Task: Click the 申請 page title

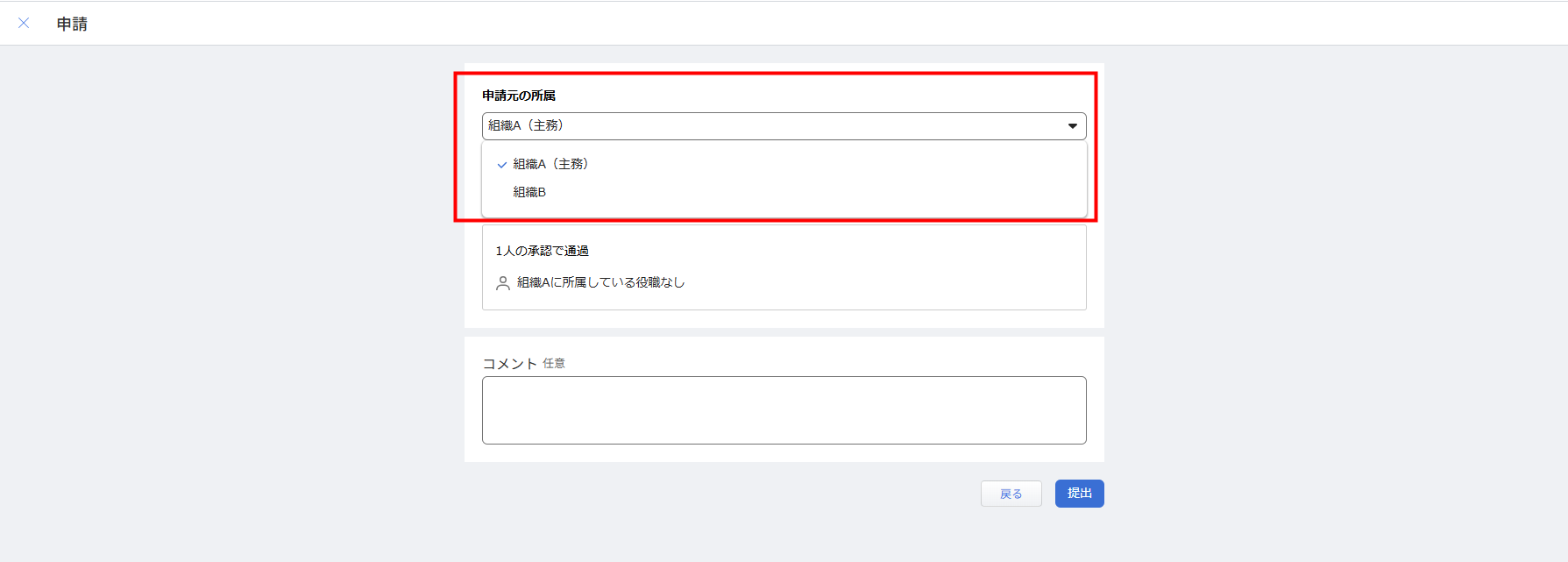Action: [72, 25]
